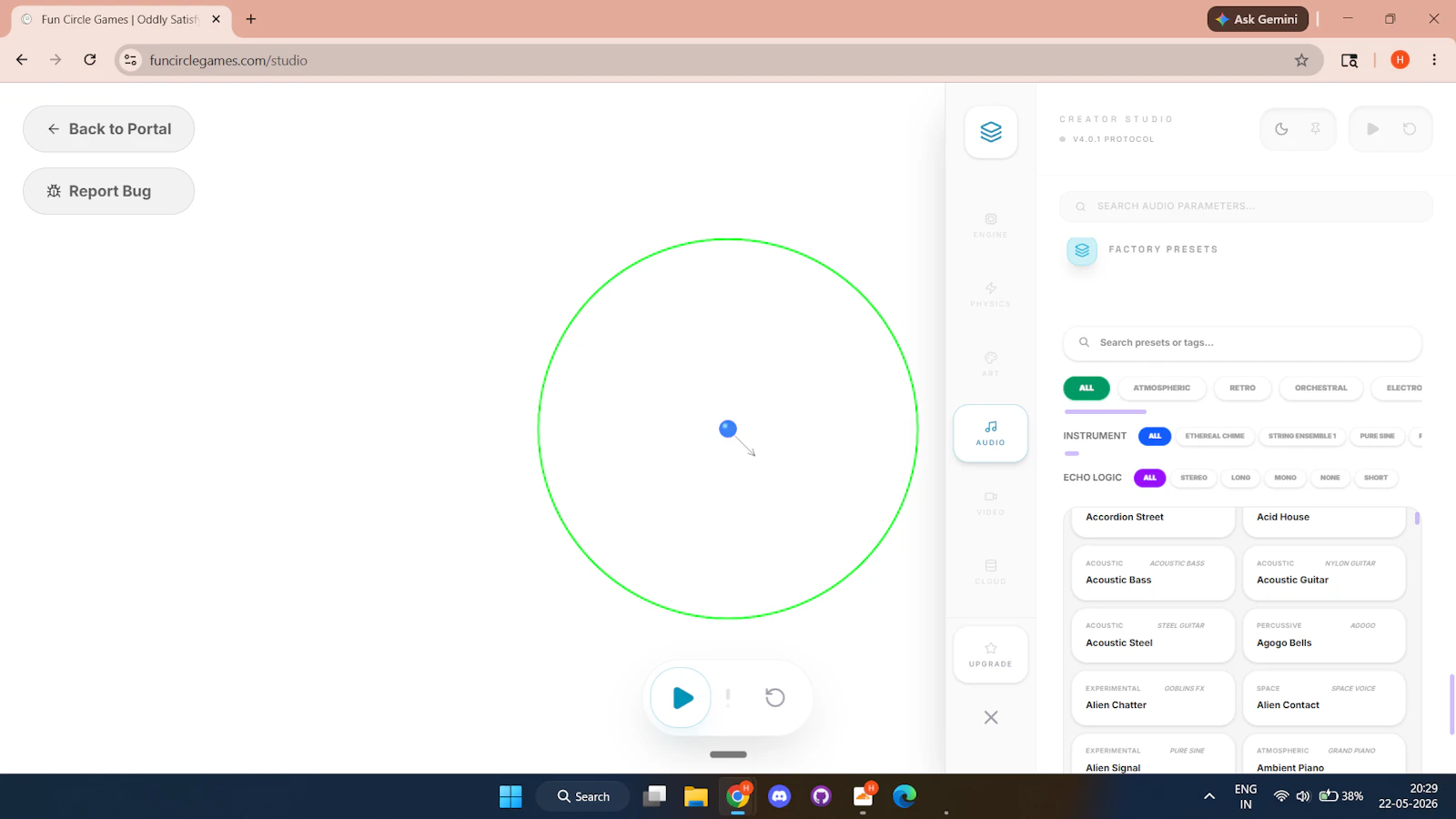Select the ALL echo logic chip
Screen dimensions: 1456x819
[1149, 478]
